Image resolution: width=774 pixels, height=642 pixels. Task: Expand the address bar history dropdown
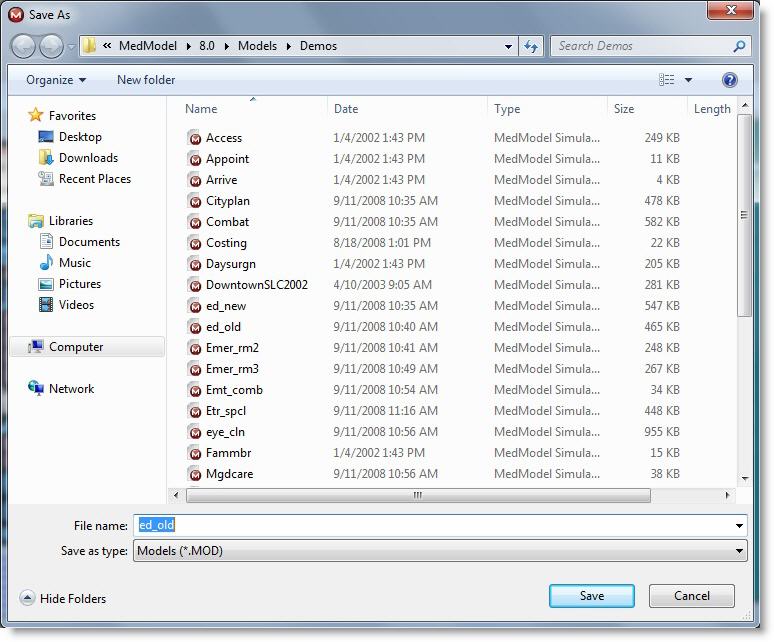pyautogui.click(x=508, y=46)
